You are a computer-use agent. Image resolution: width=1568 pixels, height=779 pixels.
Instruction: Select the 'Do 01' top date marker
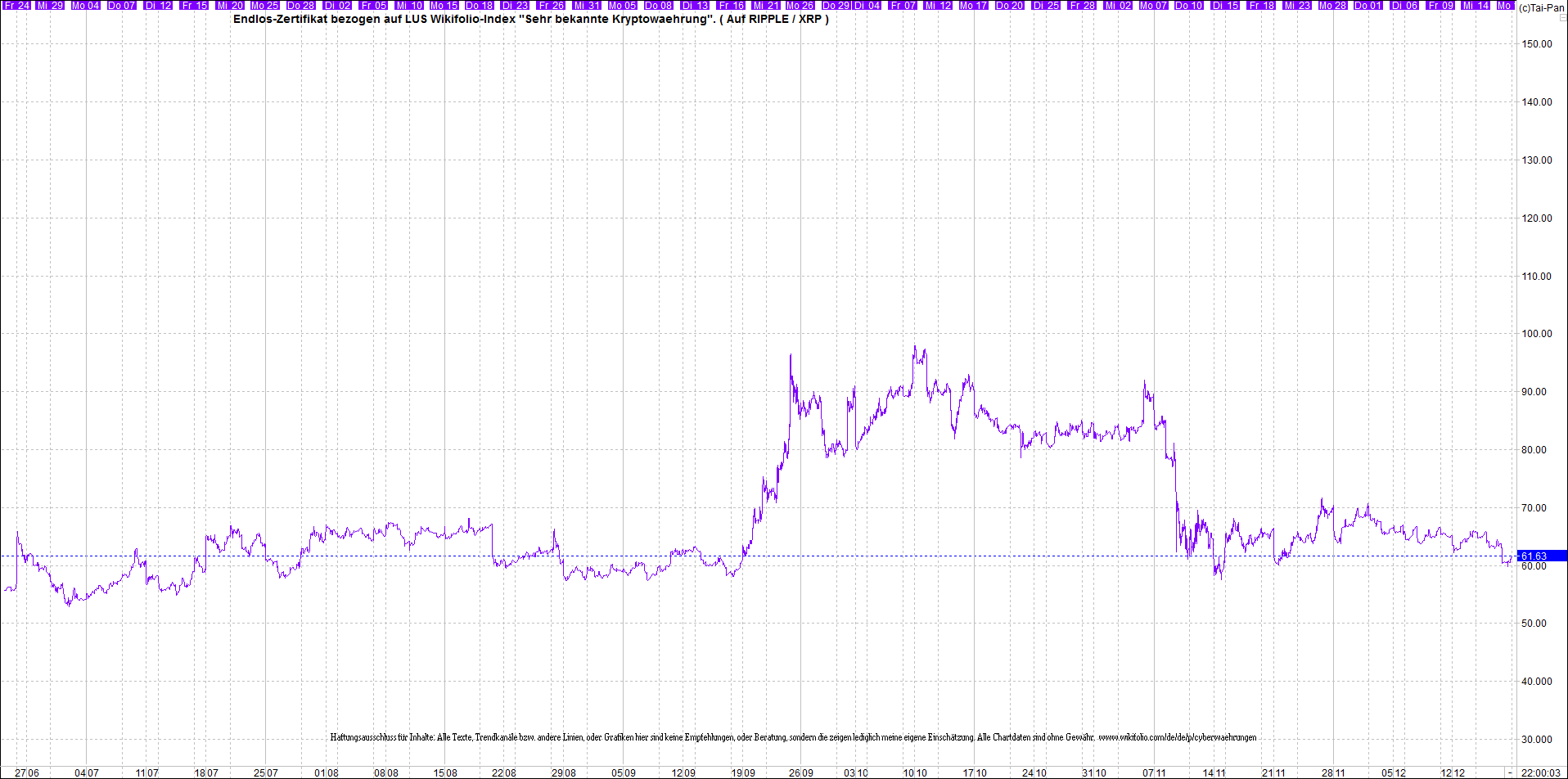point(1367,5)
